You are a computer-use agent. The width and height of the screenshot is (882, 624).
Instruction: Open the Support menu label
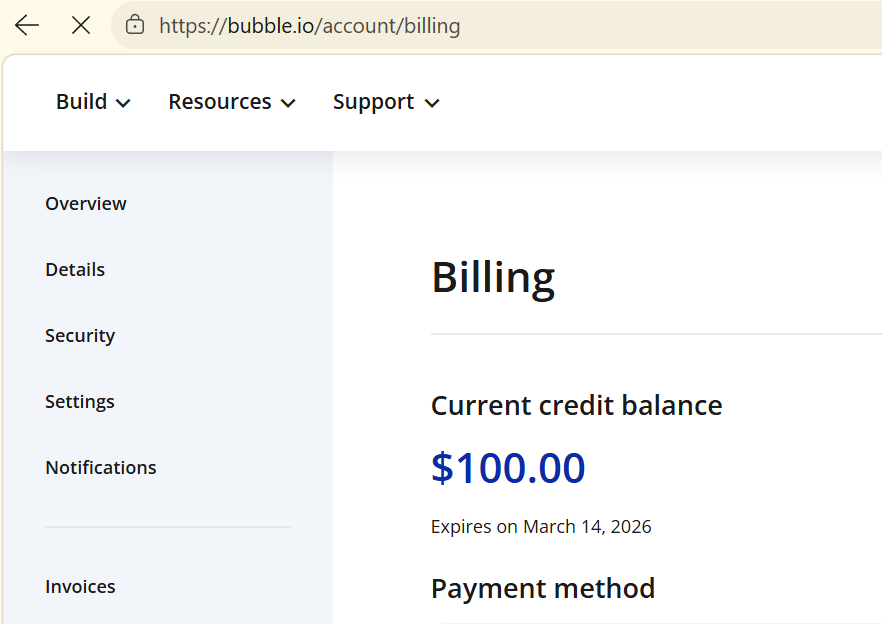pos(373,102)
